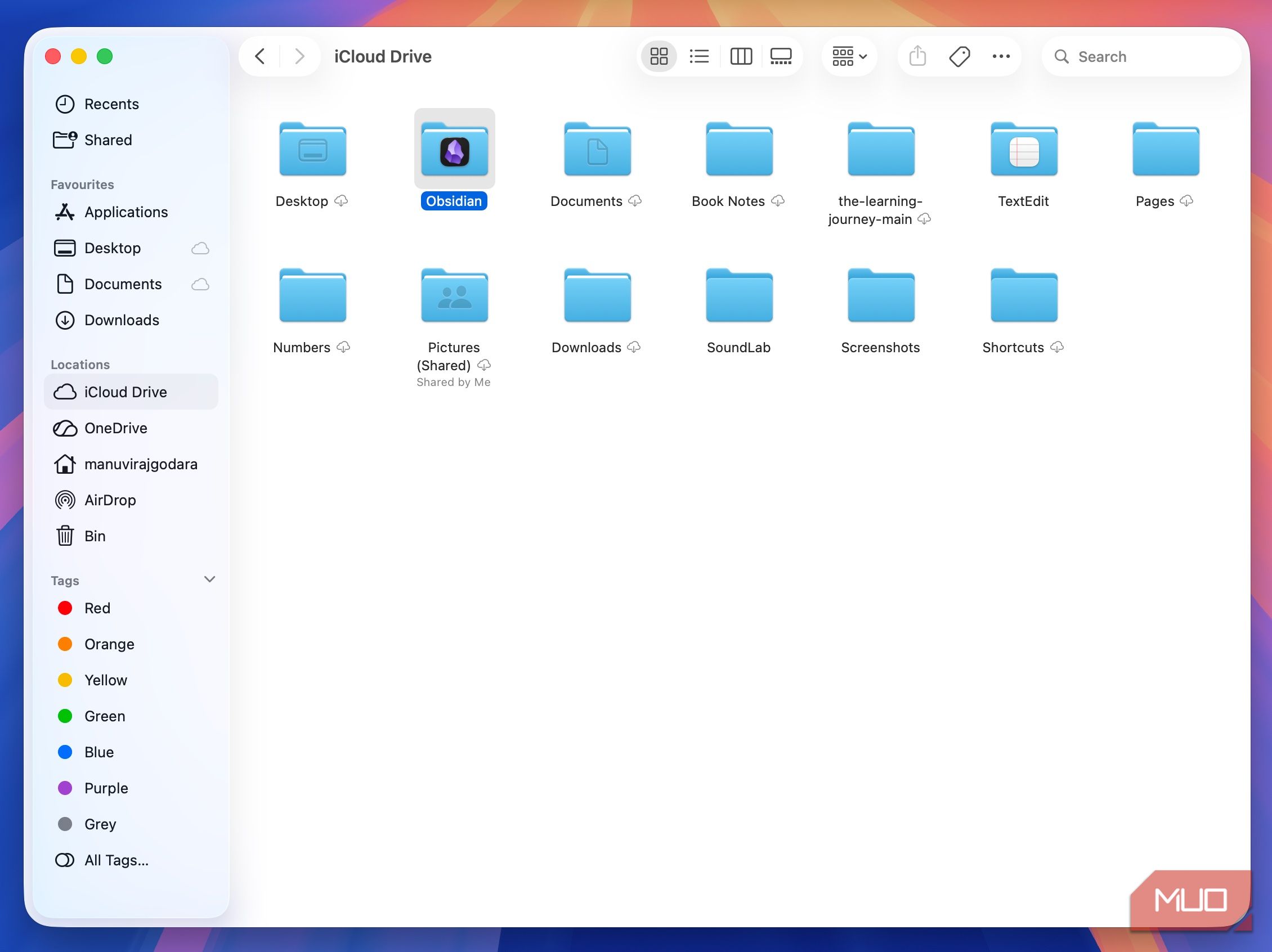Open All Tags… in sidebar
1272x952 pixels.
(x=131, y=861)
